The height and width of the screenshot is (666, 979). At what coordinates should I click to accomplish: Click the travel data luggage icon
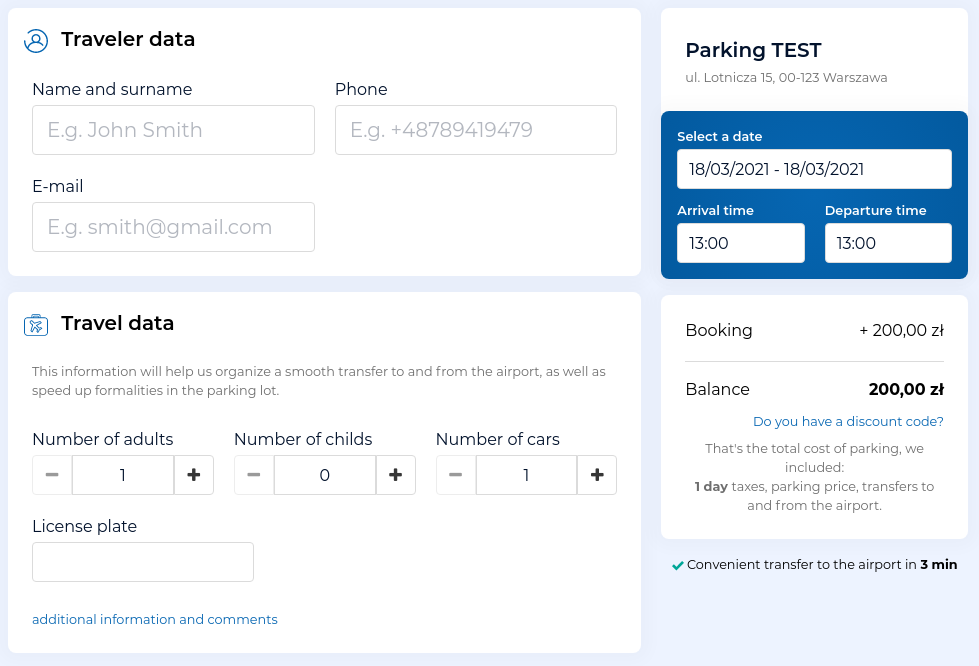[x=36, y=324]
